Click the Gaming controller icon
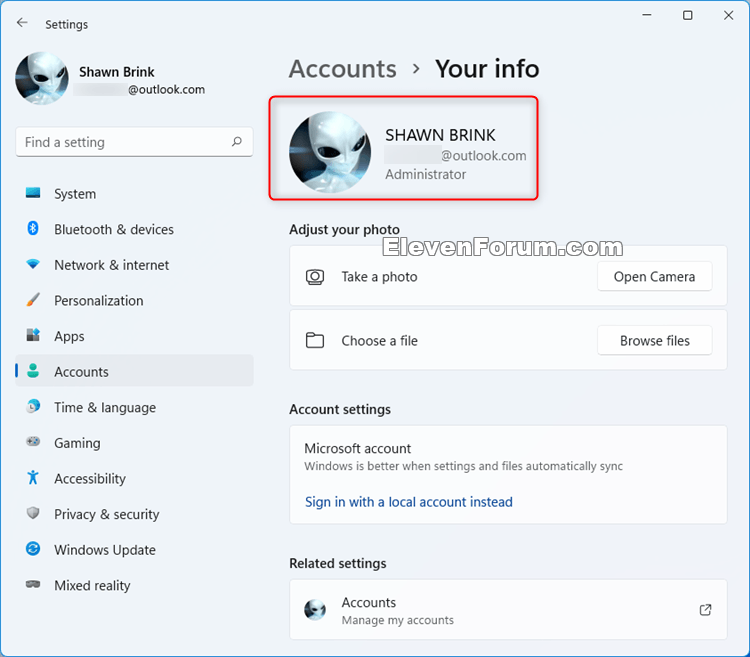 point(33,442)
